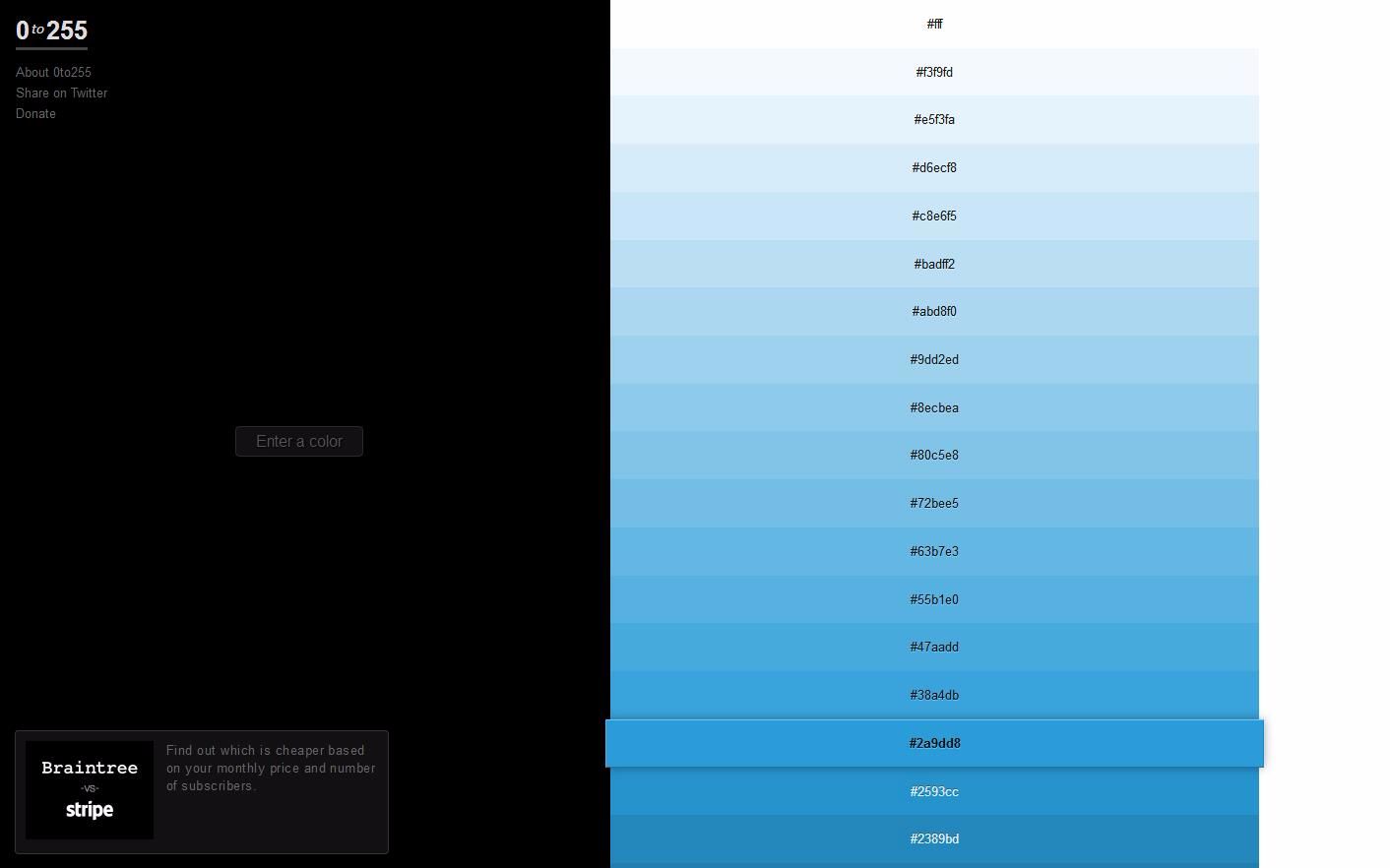1390x868 pixels.
Task: Select the #72bee5 color swatch
Action: tap(934, 503)
